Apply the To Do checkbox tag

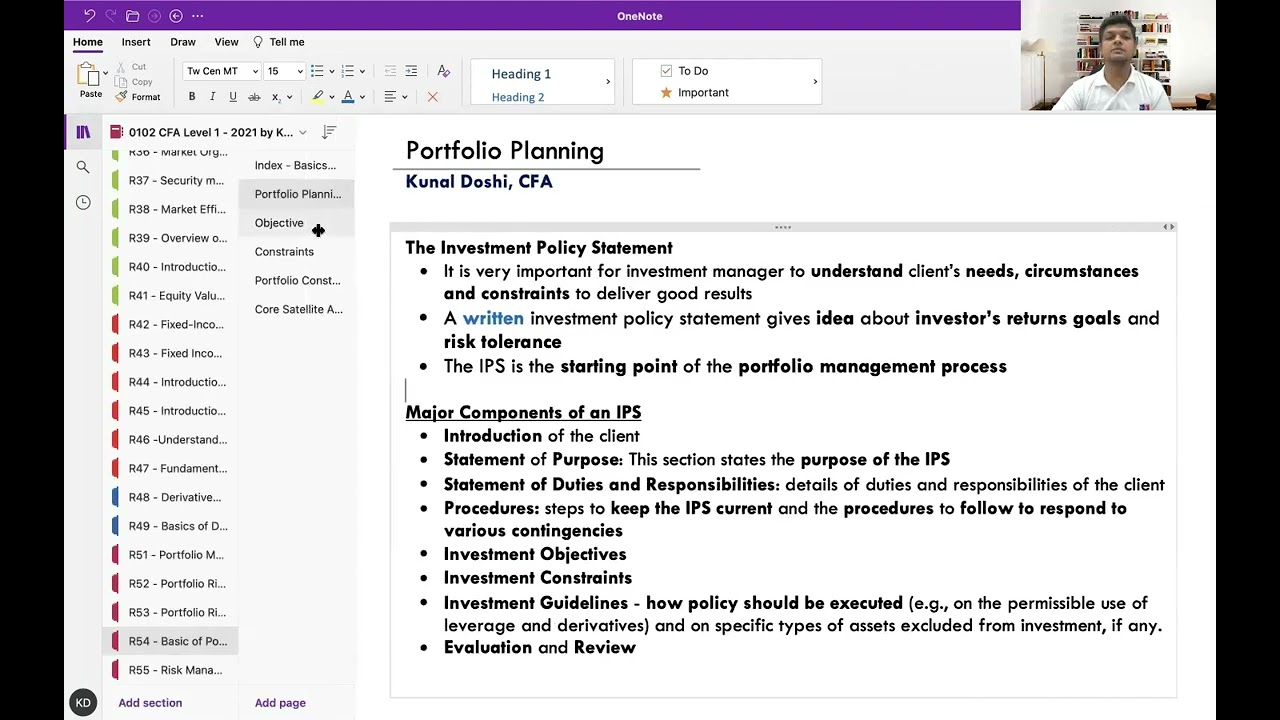pos(684,71)
